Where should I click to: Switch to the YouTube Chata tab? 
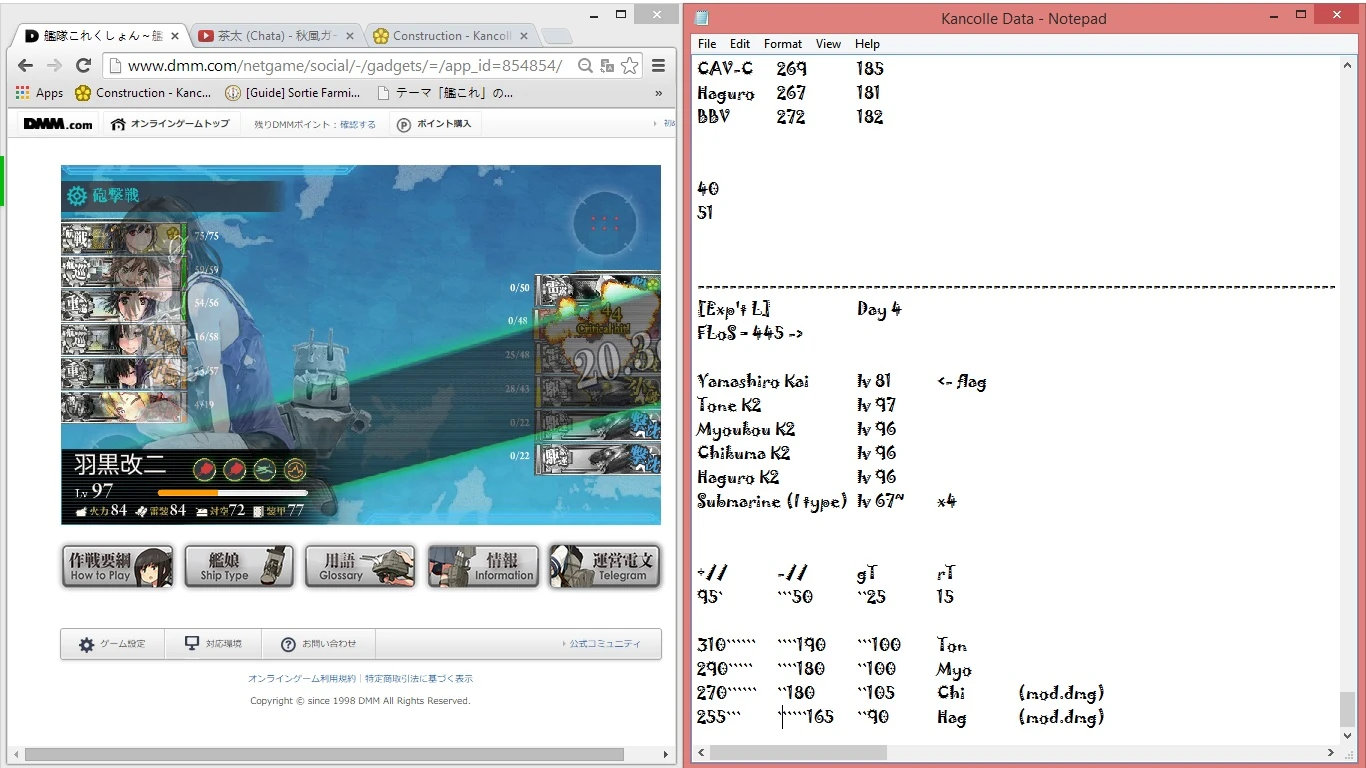[277, 36]
